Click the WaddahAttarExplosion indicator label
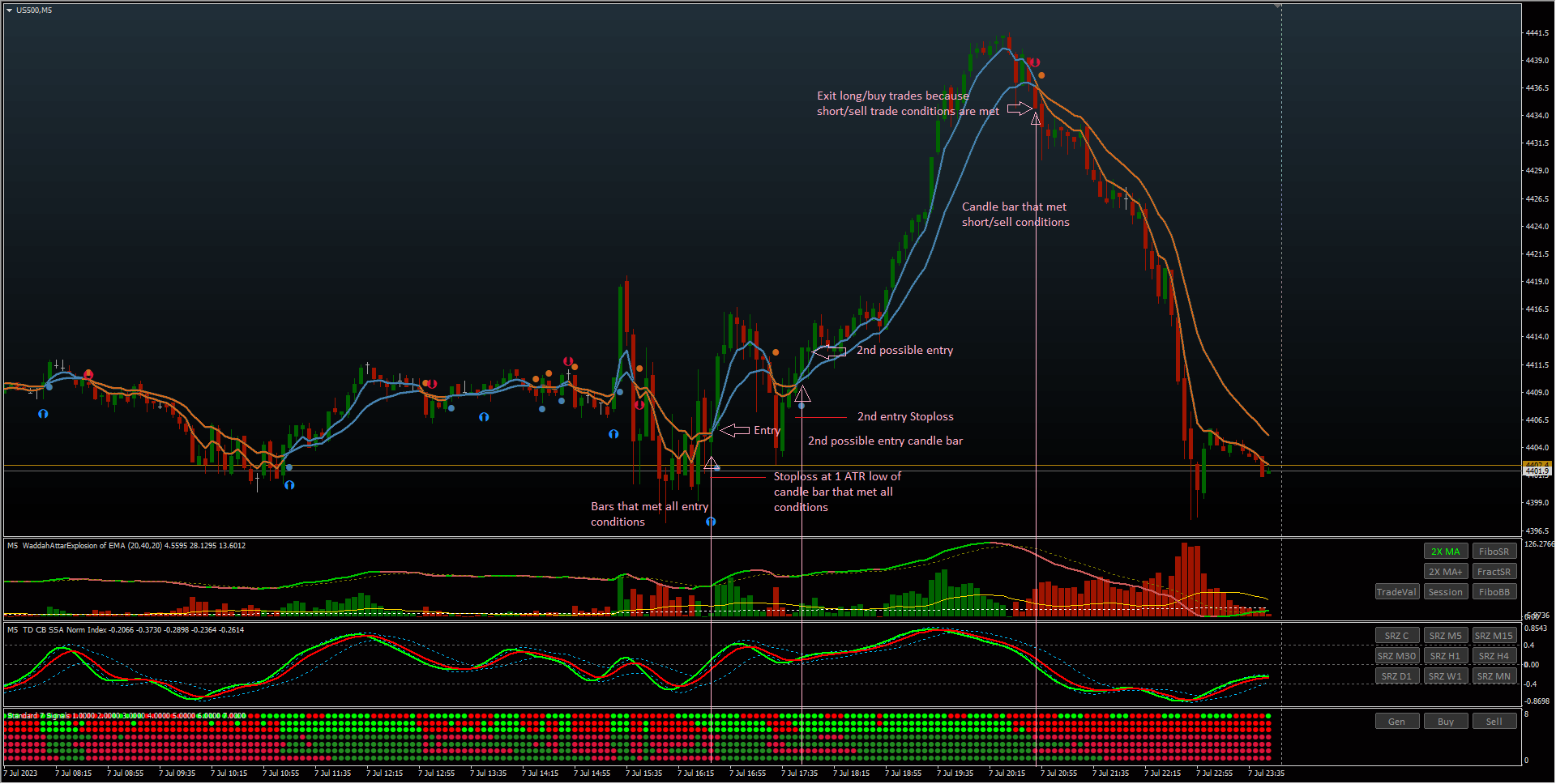Image resolution: width=1556 pixels, height=784 pixels. coord(126,546)
